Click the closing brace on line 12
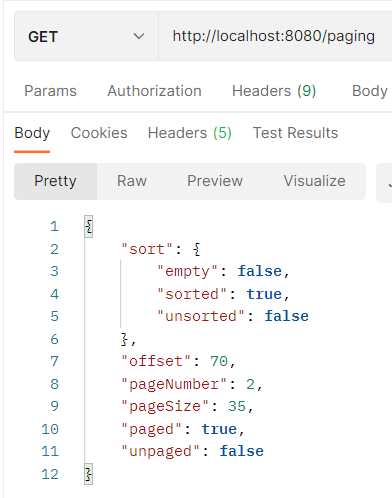This screenshot has width=392, height=498. [x=88, y=474]
